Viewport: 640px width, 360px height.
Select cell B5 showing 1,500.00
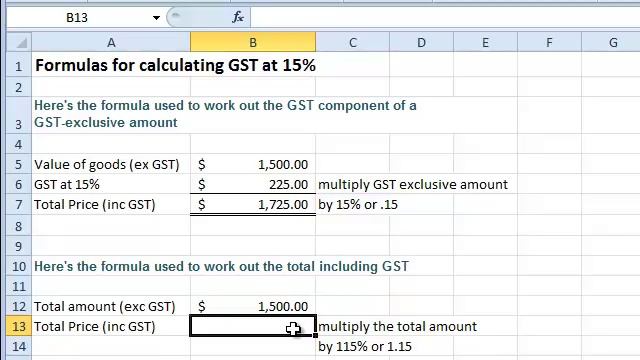pyautogui.click(x=253, y=164)
